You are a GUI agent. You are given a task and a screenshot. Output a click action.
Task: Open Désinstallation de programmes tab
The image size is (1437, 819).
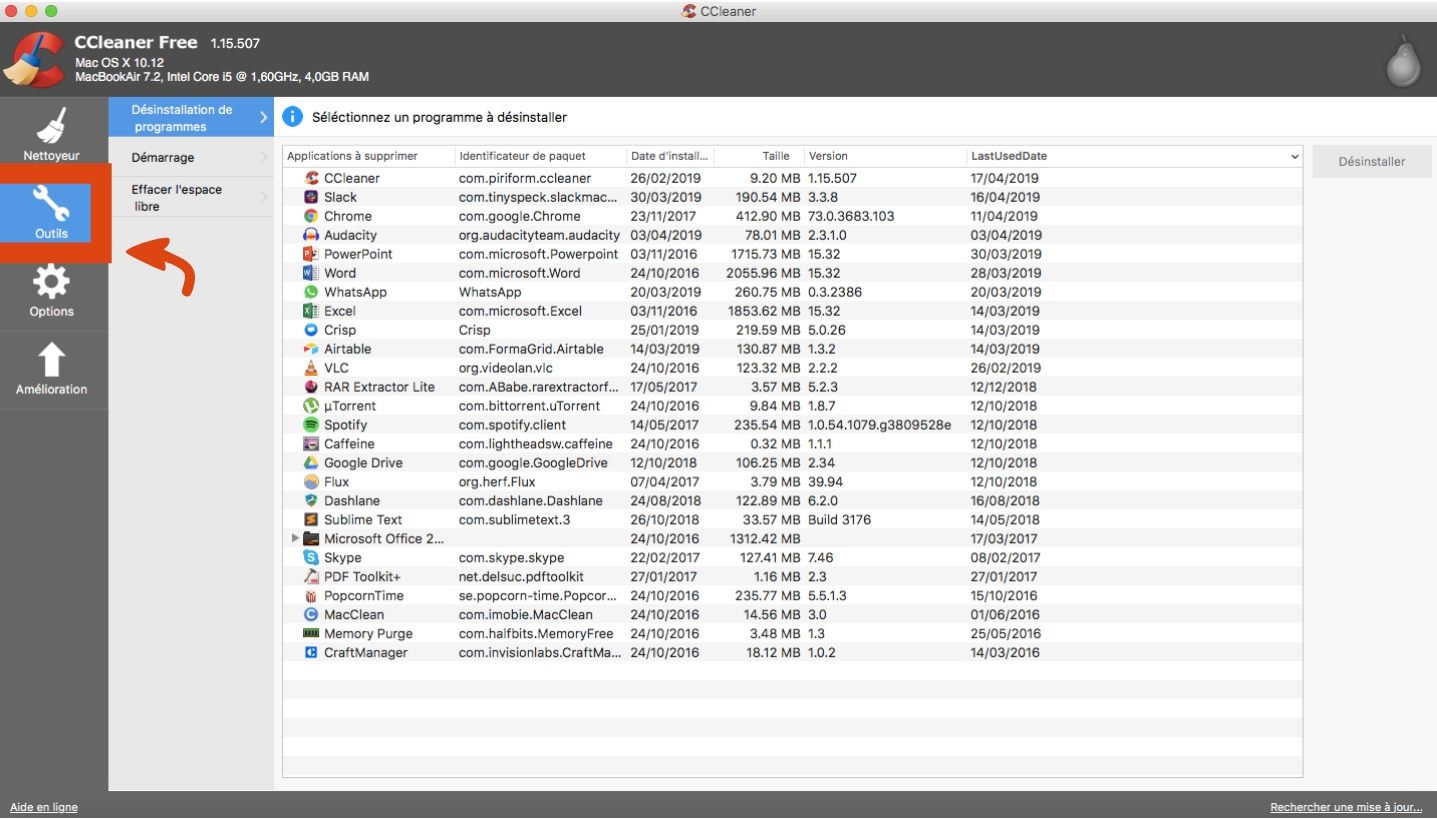click(x=191, y=118)
